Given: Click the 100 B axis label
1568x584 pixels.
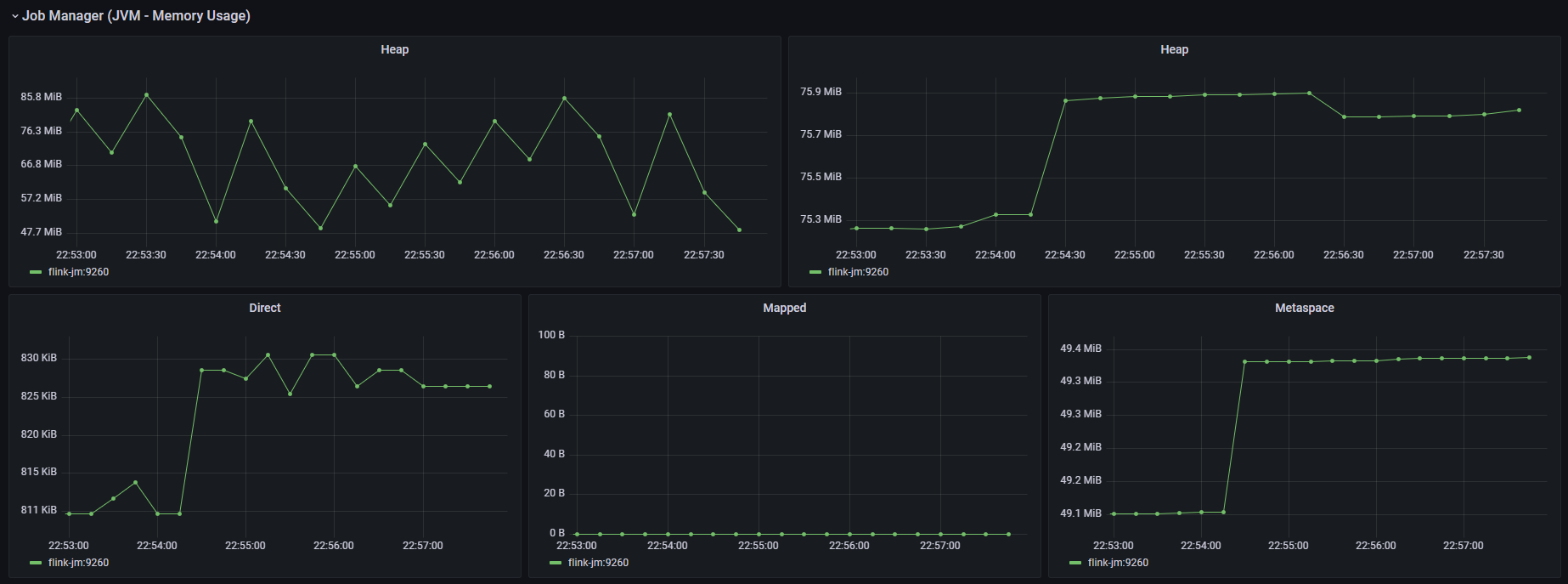Looking at the screenshot, I should (551, 335).
